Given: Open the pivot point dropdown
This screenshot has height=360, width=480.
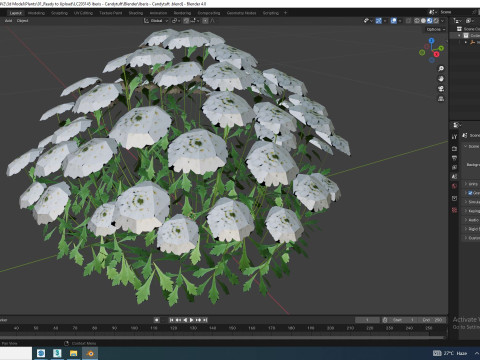Looking at the screenshot, I should click(175, 21).
